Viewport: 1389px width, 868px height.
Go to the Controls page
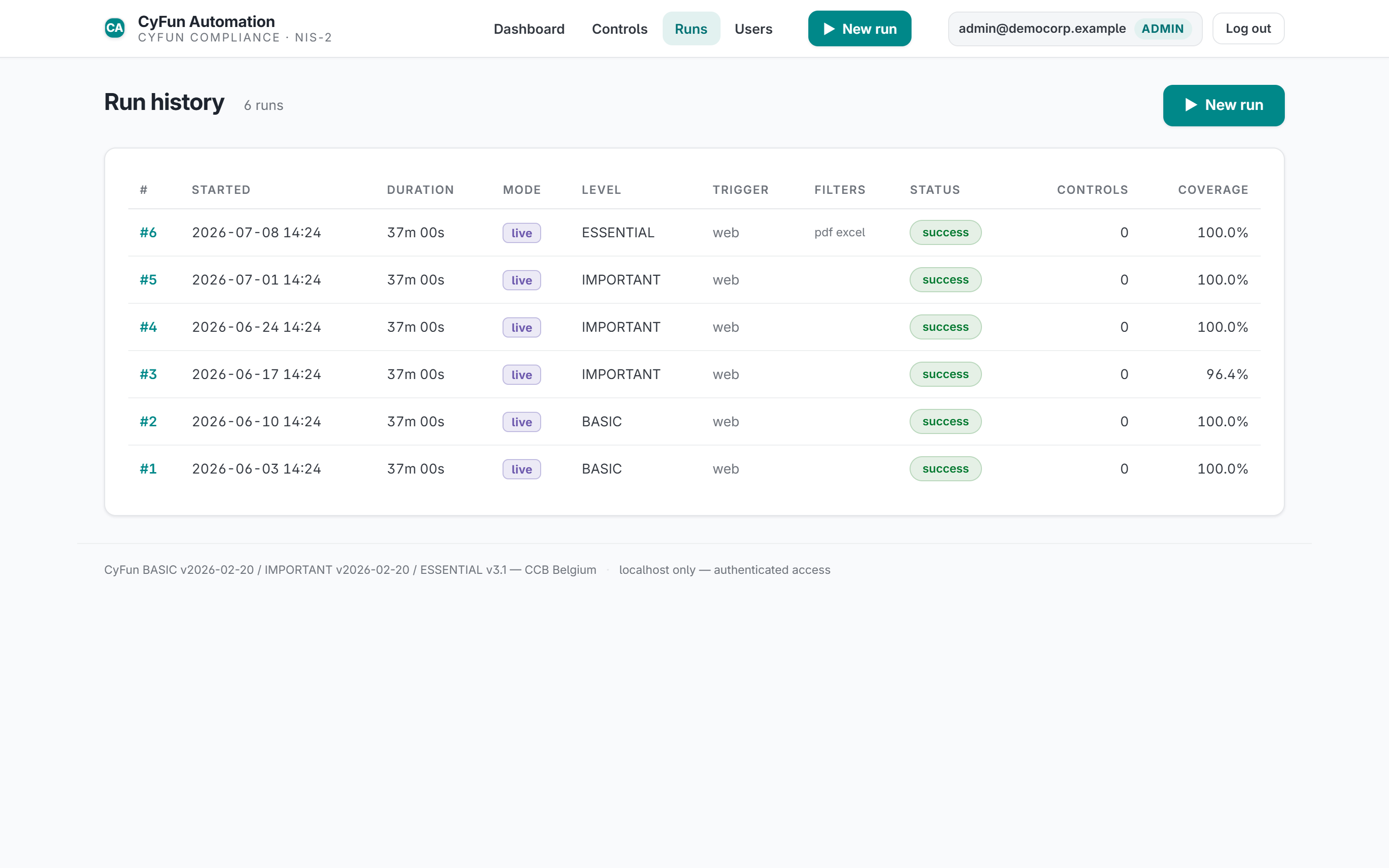click(619, 29)
